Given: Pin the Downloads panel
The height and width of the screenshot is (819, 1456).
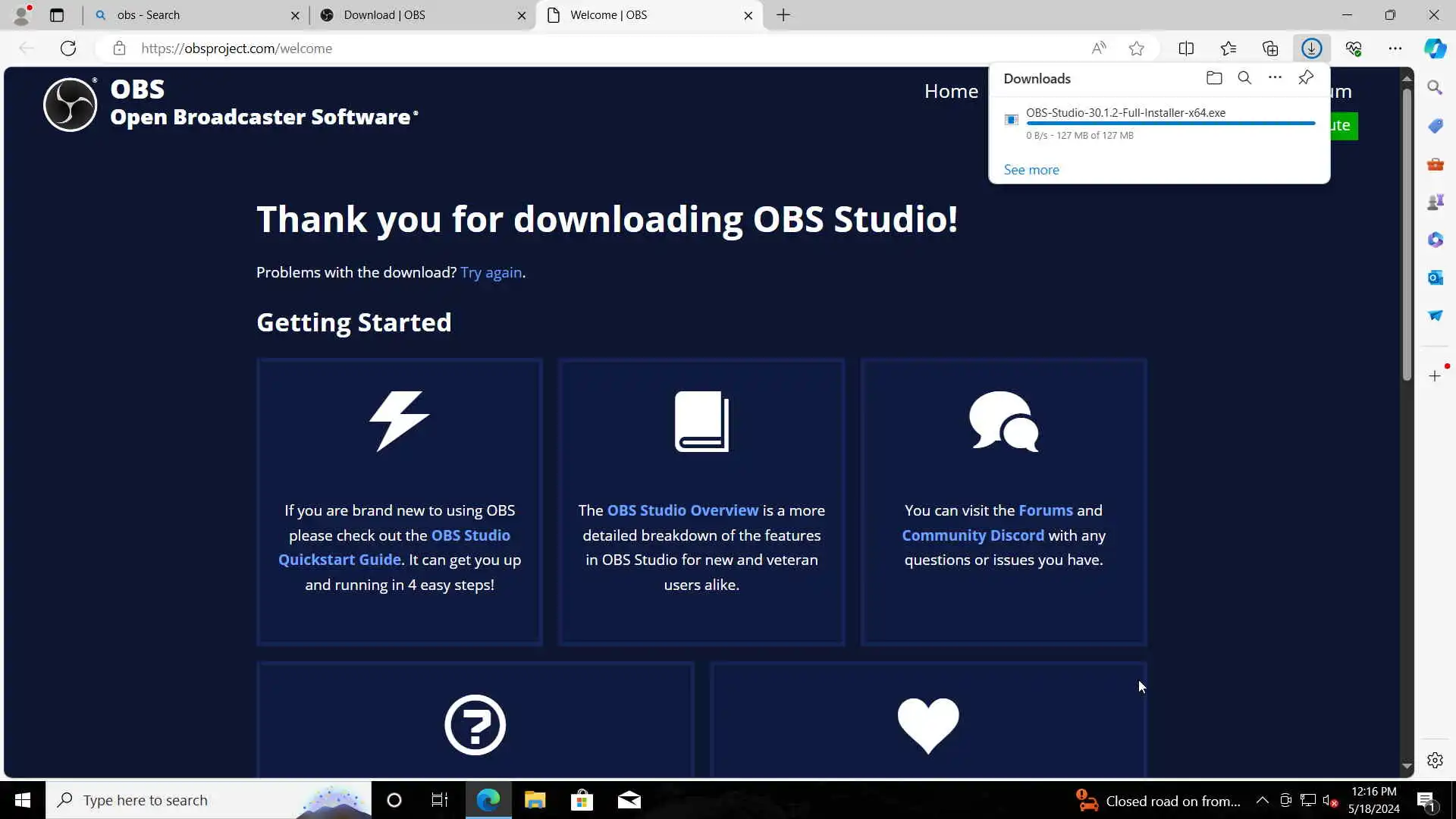Looking at the screenshot, I should click(x=1306, y=78).
